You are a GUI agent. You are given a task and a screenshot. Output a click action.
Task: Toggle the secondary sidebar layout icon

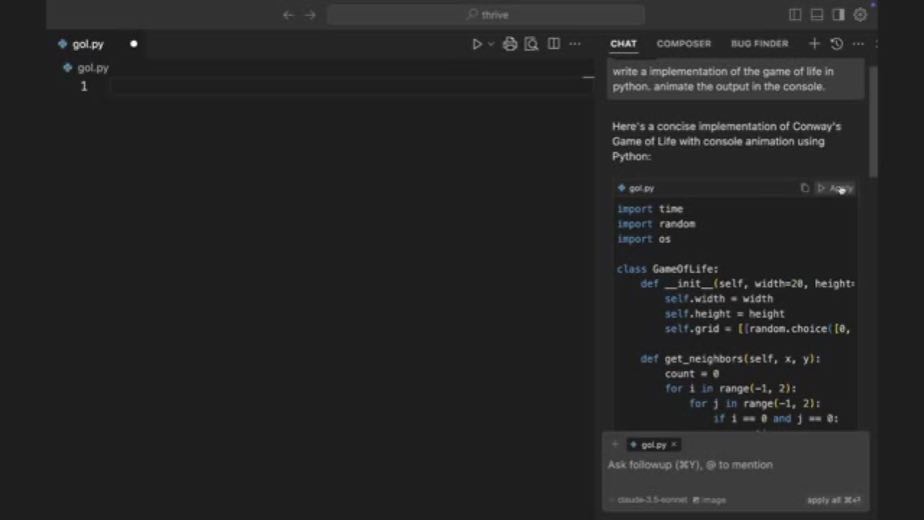click(x=839, y=15)
